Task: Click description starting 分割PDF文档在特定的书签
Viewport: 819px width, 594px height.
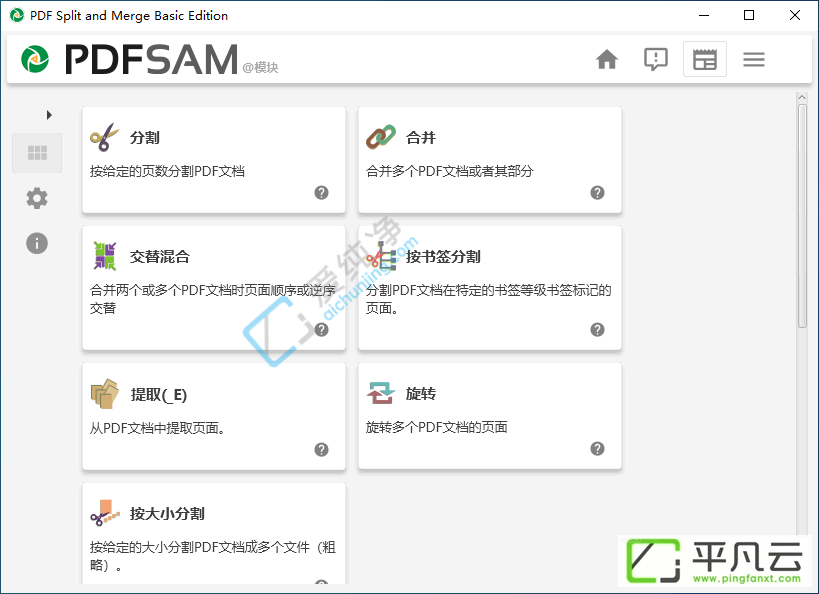Action: (x=488, y=299)
